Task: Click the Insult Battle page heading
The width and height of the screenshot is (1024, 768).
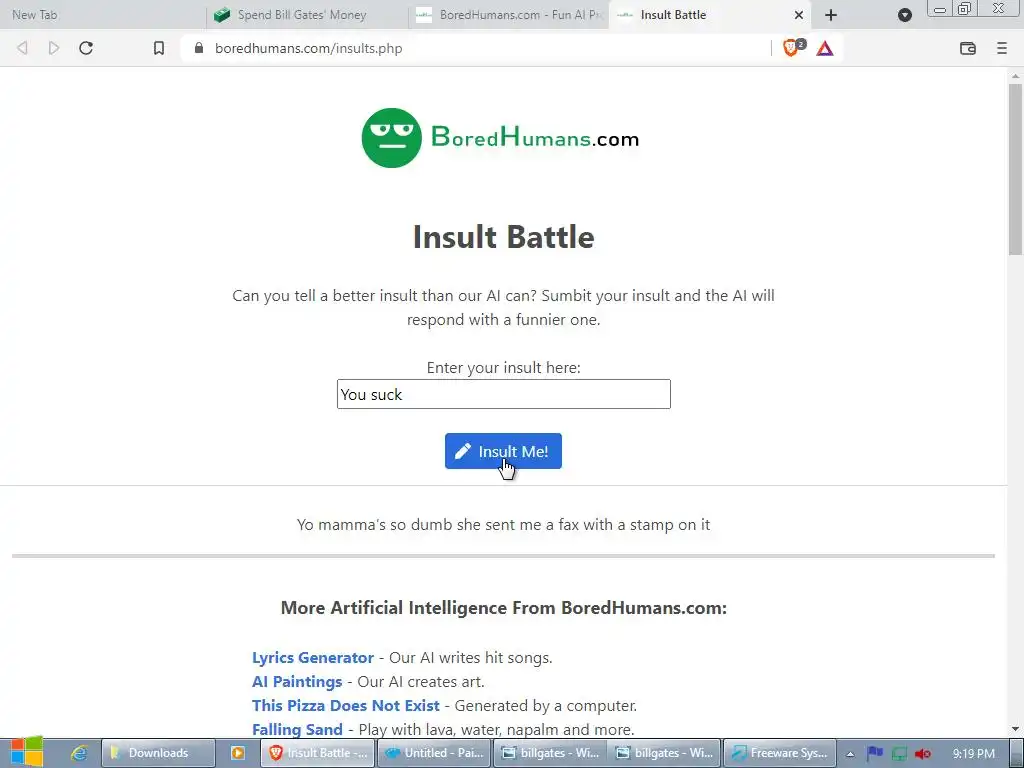Action: (x=504, y=236)
